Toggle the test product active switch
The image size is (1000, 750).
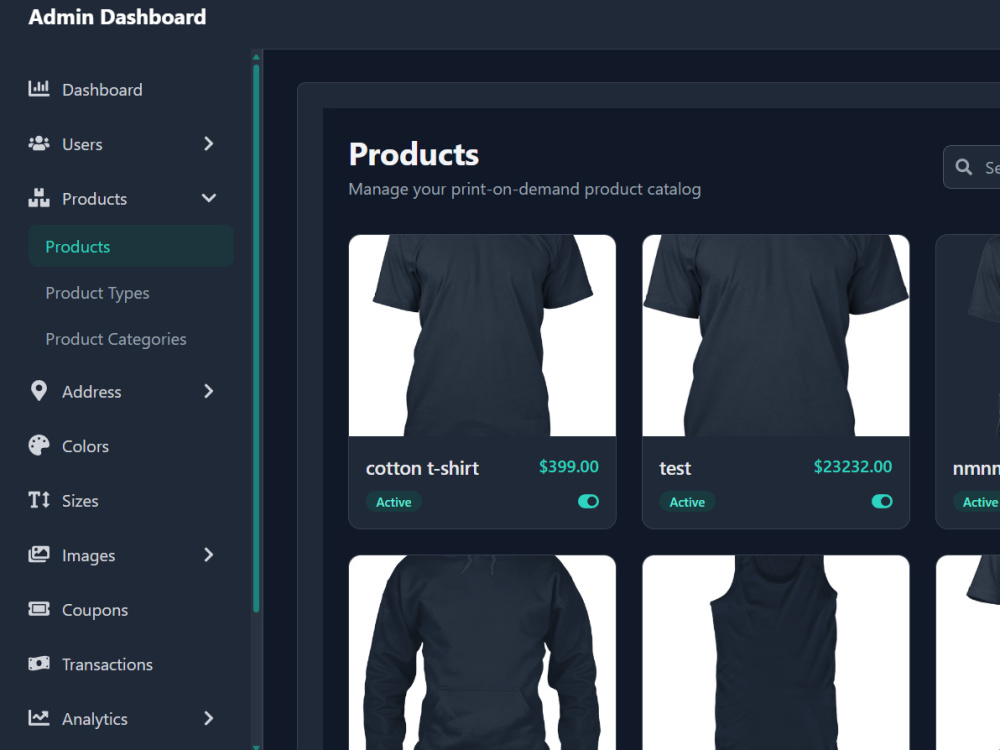(882, 502)
